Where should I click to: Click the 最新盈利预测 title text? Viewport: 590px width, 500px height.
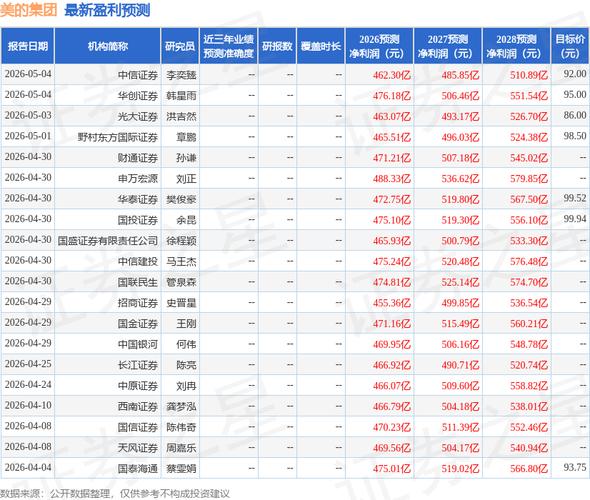click(107, 10)
